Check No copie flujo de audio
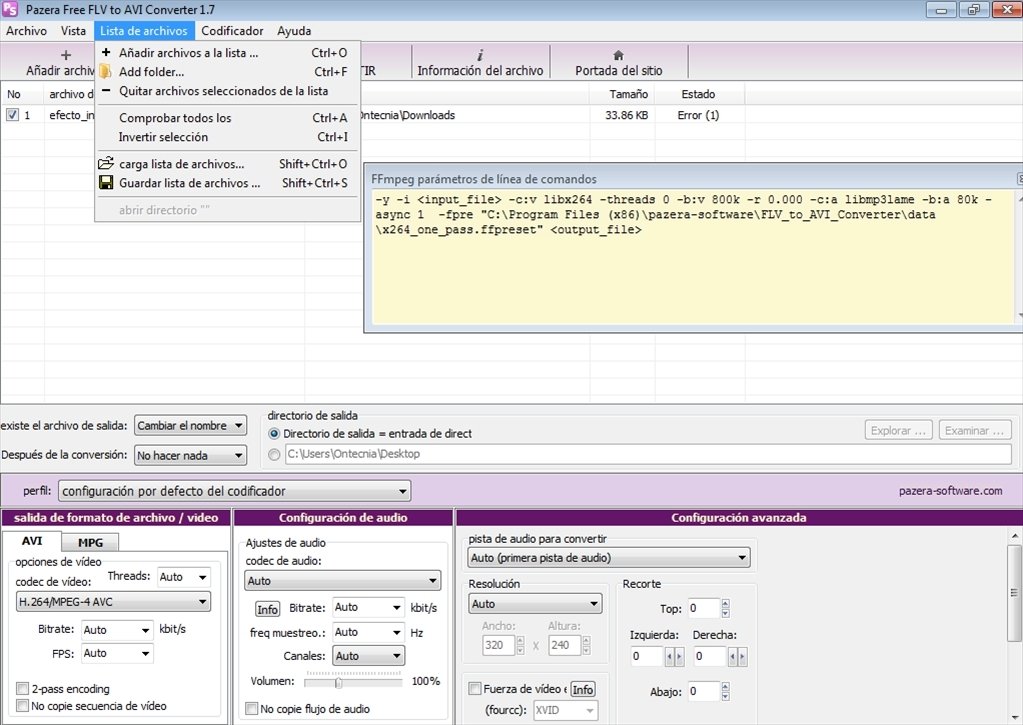Image resolution: width=1023 pixels, height=725 pixels. coord(251,709)
